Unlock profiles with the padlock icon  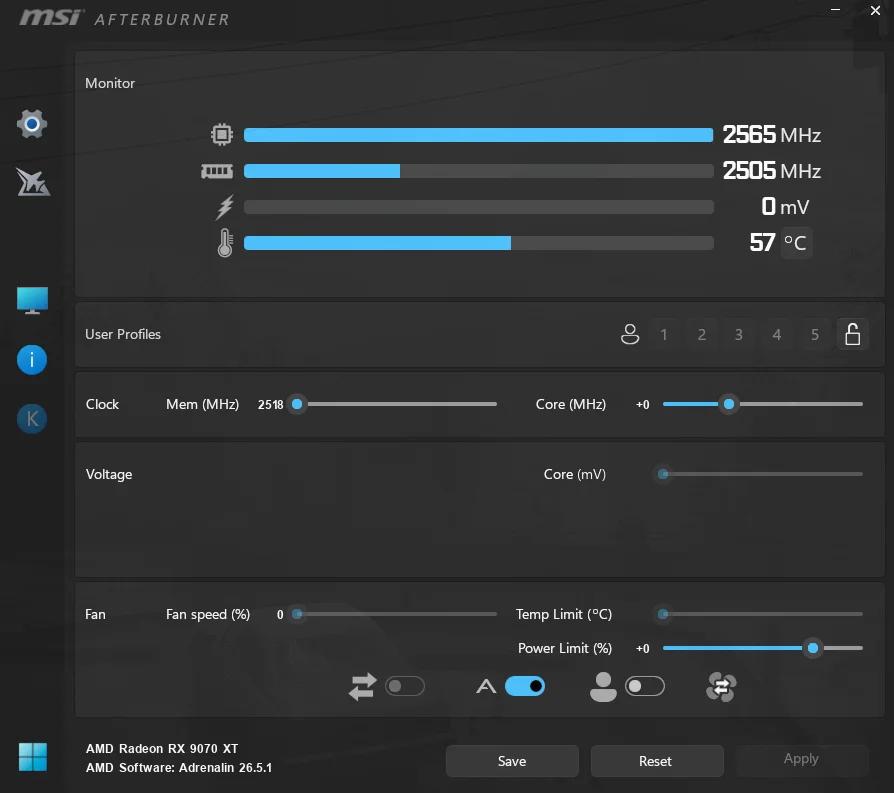pyautogui.click(x=852, y=334)
